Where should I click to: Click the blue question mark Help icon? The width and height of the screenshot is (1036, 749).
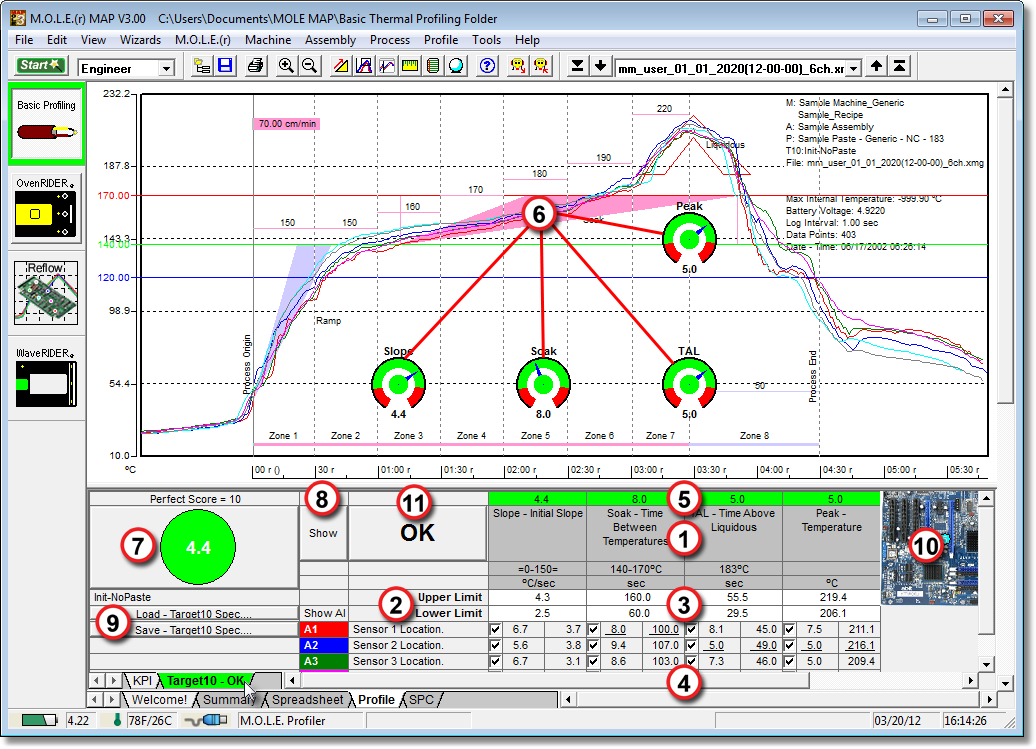coord(488,66)
